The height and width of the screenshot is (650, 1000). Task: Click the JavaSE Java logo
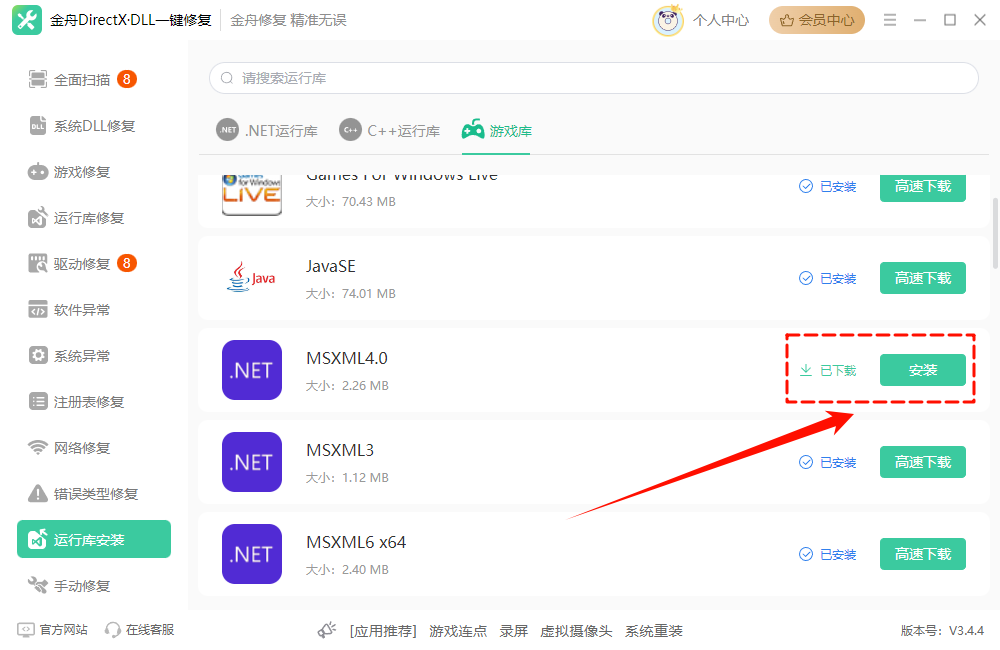point(251,277)
